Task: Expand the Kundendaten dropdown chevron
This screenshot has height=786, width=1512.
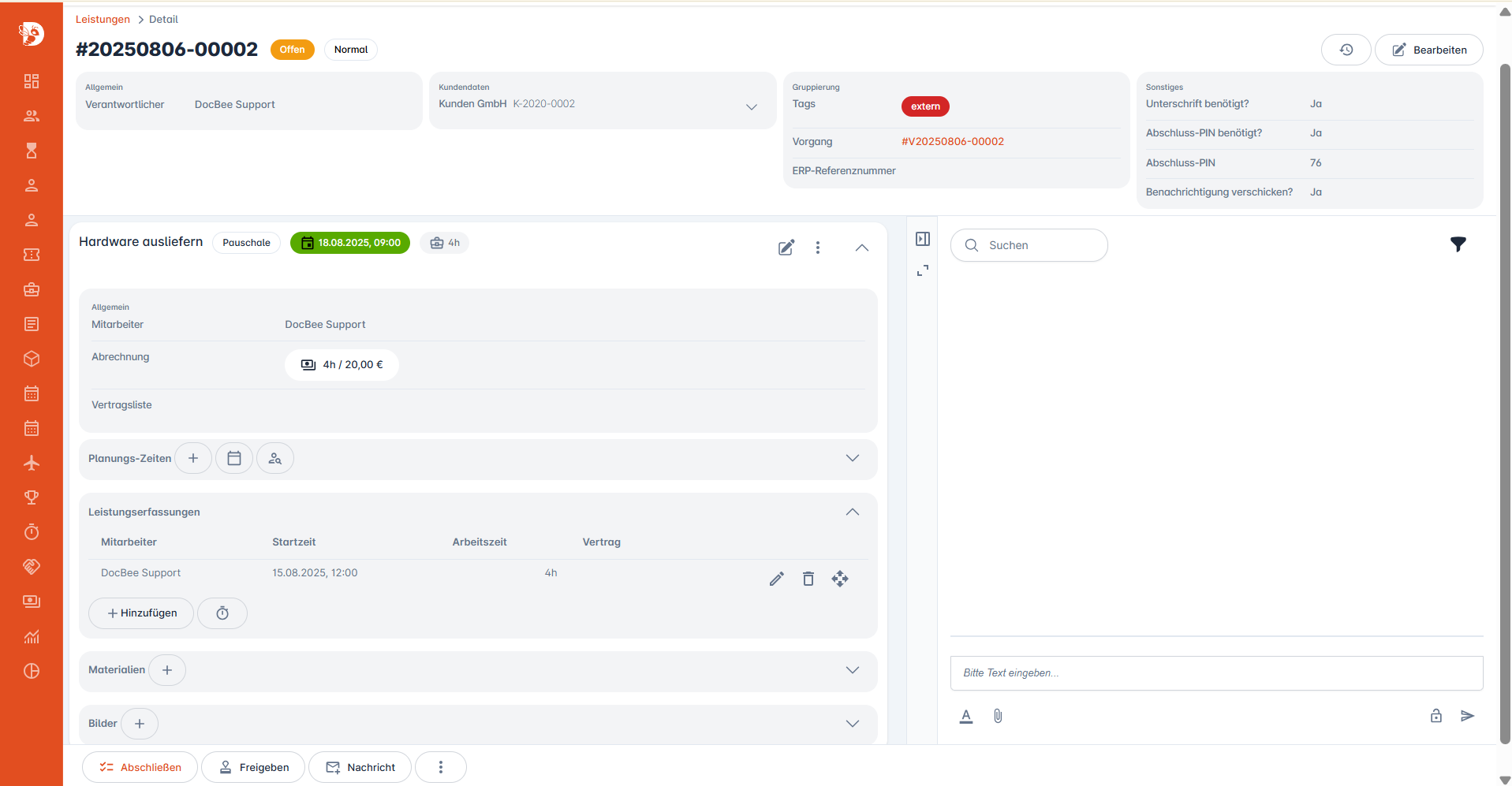Action: tap(752, 106)
